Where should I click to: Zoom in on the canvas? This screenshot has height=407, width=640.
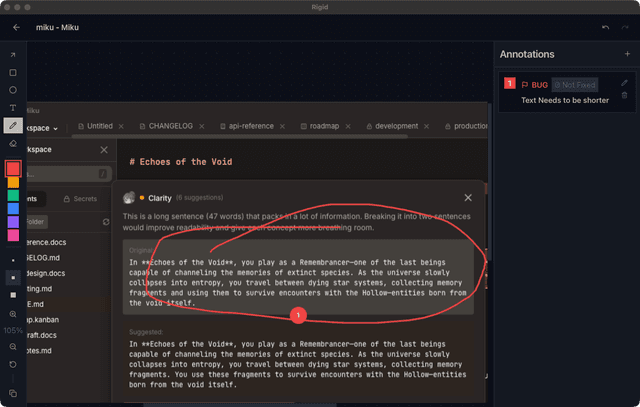[x=13, y=314]
